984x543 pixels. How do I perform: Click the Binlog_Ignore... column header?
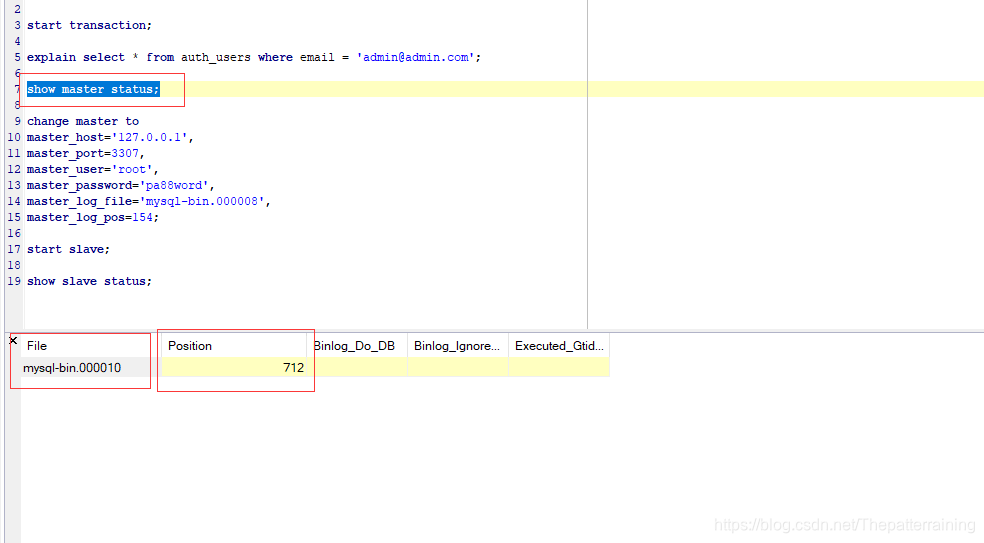(457, 346)
